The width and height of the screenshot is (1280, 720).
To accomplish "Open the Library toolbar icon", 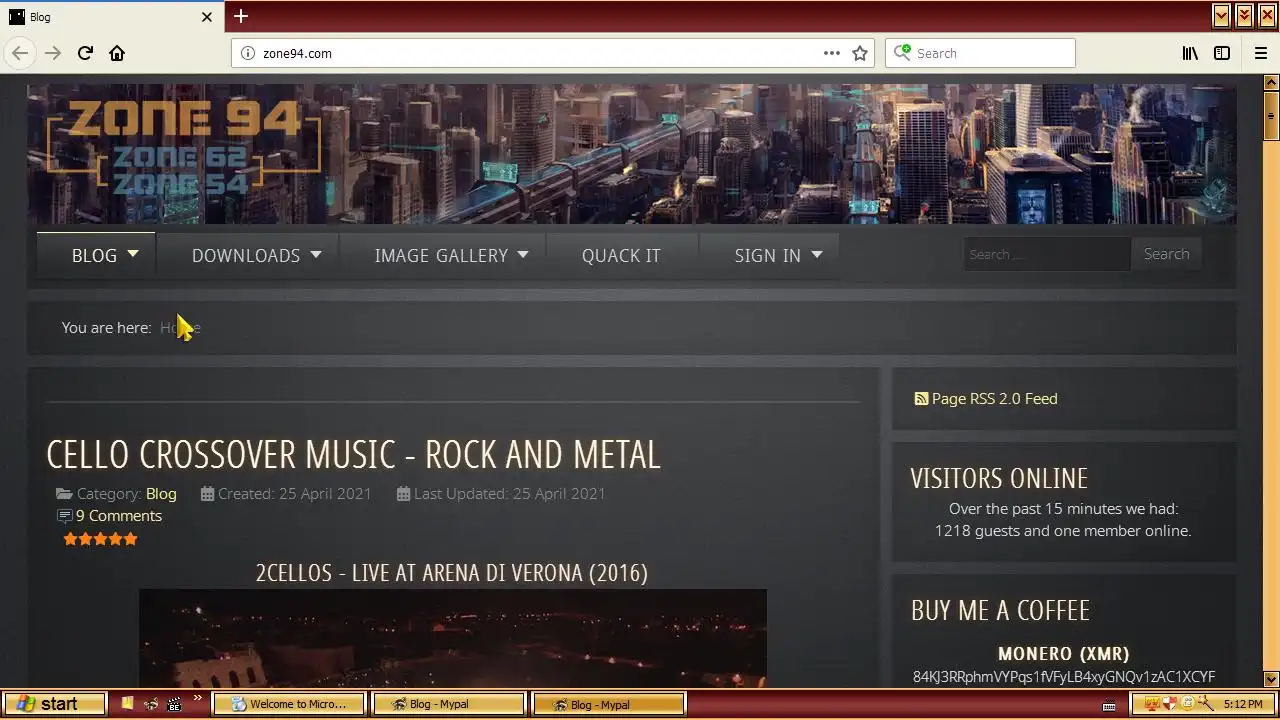I will tap(1190, 53).
